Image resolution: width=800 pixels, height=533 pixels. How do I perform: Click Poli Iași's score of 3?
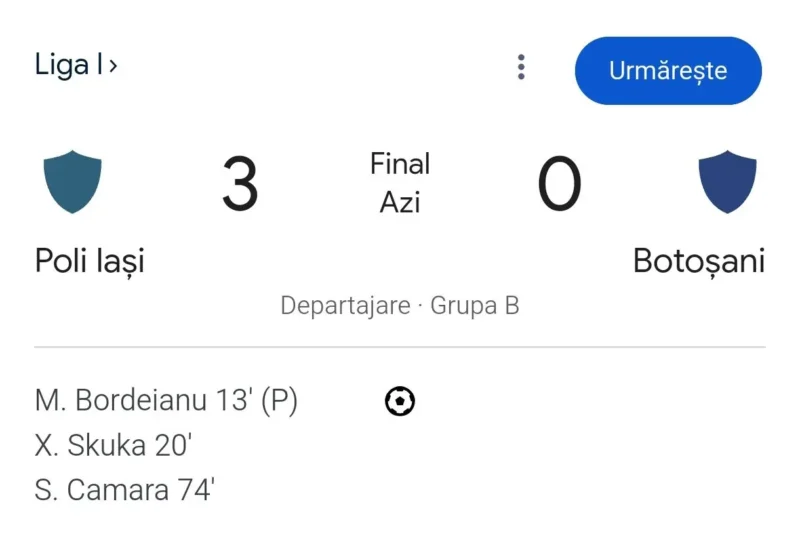(240, 185)
